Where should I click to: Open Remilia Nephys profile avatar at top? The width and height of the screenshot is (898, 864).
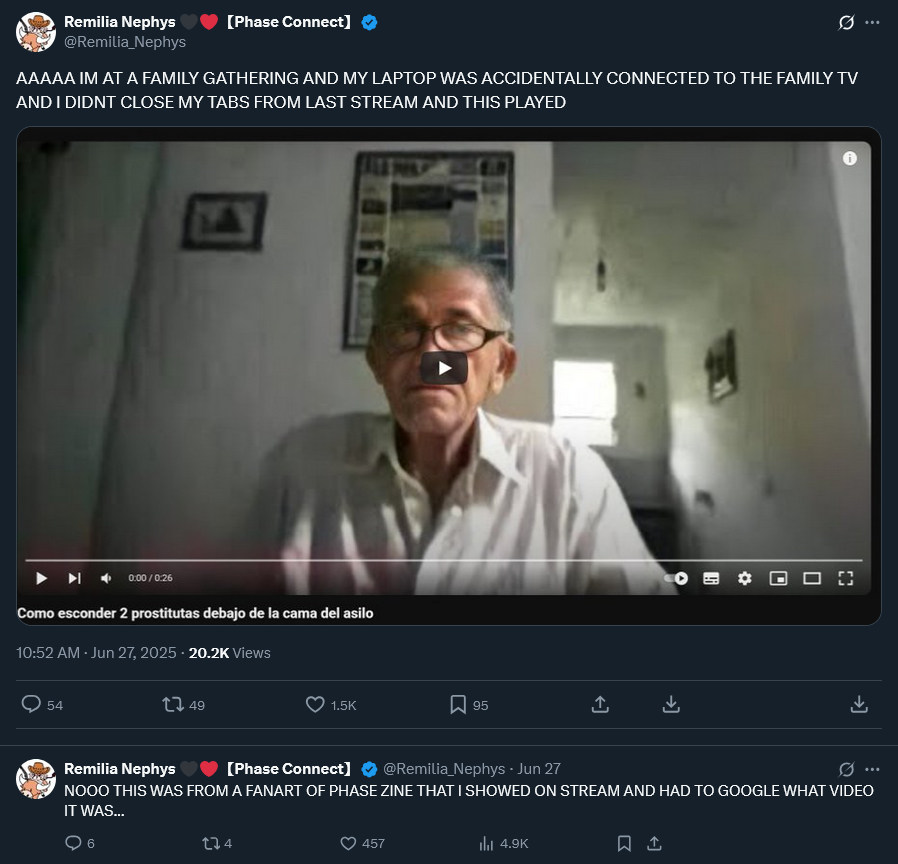click(36, 32)
